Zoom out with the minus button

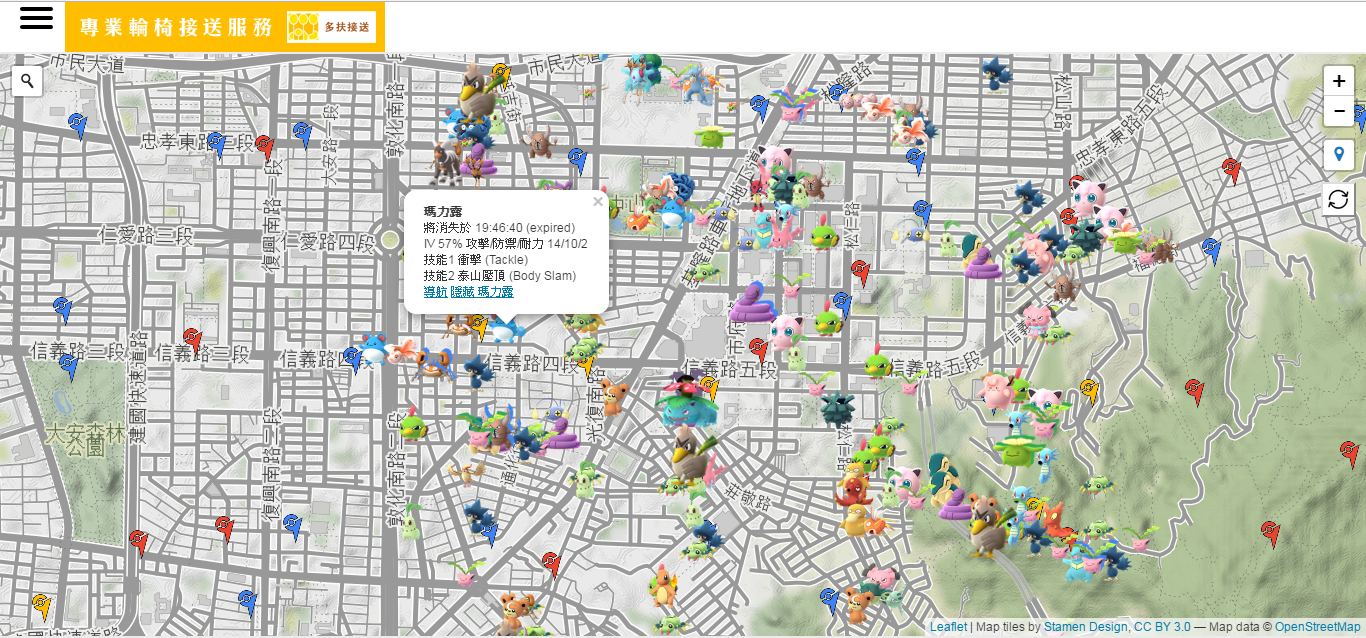(1339, 111)
